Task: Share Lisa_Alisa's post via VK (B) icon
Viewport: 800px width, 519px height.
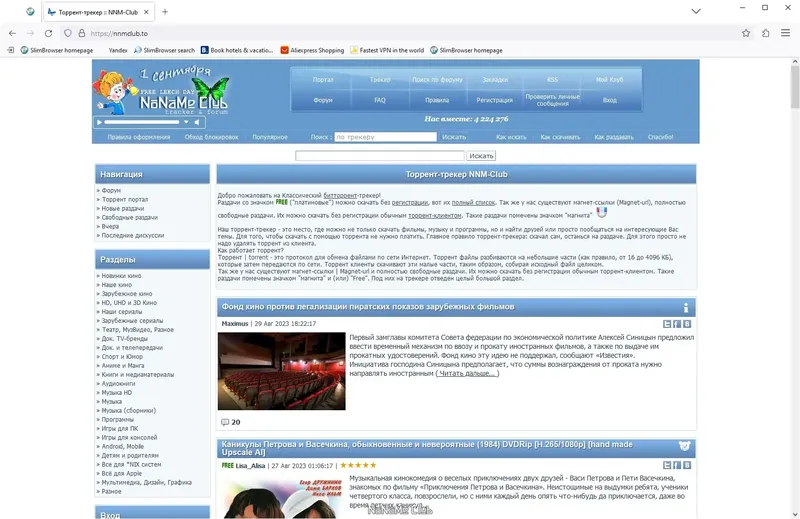Action: 687,465
